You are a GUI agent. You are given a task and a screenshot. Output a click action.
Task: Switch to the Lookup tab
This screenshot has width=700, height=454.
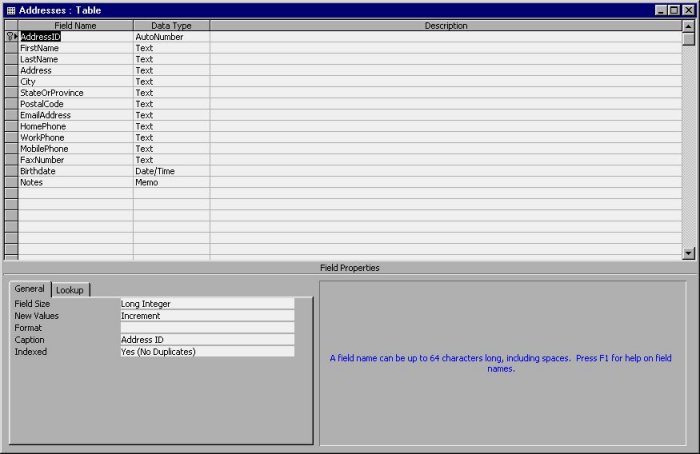tap(70, 290)
